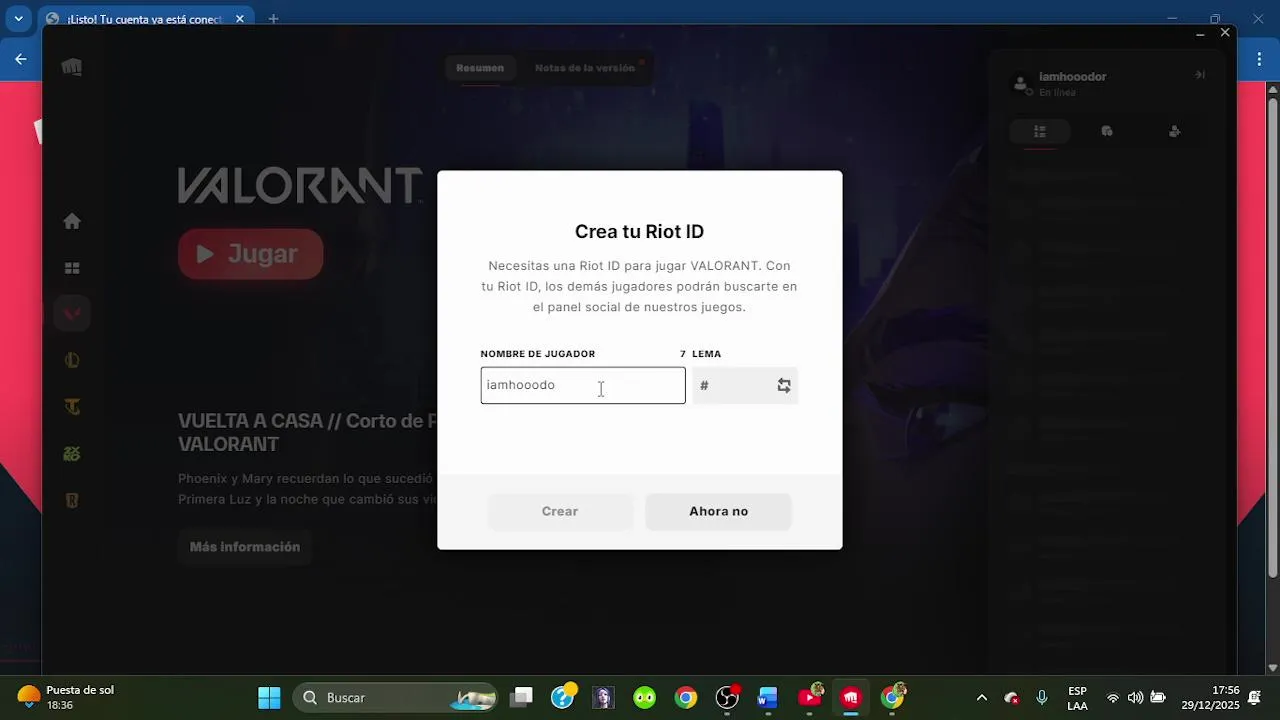
Task: Click the Windows taskbar Buscar search box
Action: tap(394, 697)
